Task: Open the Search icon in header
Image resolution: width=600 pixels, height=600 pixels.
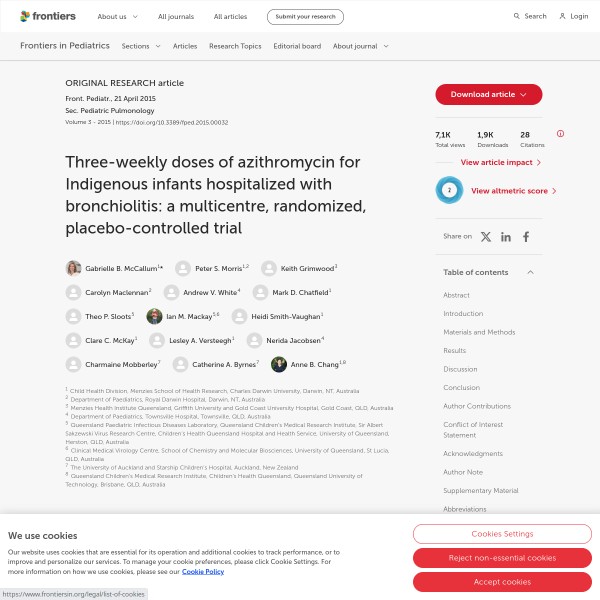Action: (517, 16)
